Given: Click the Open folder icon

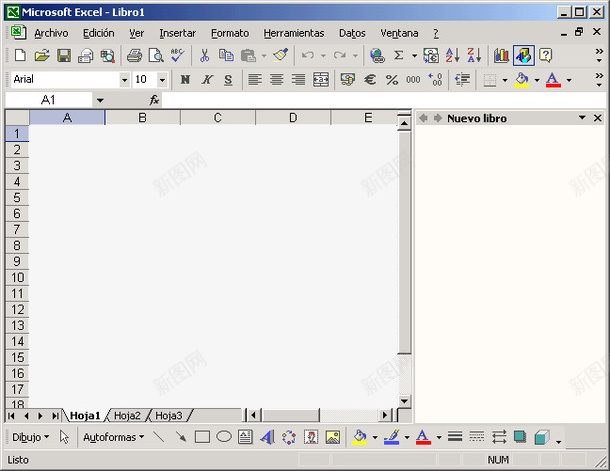Looking at the screenshot, I should [x=42, y=56].
